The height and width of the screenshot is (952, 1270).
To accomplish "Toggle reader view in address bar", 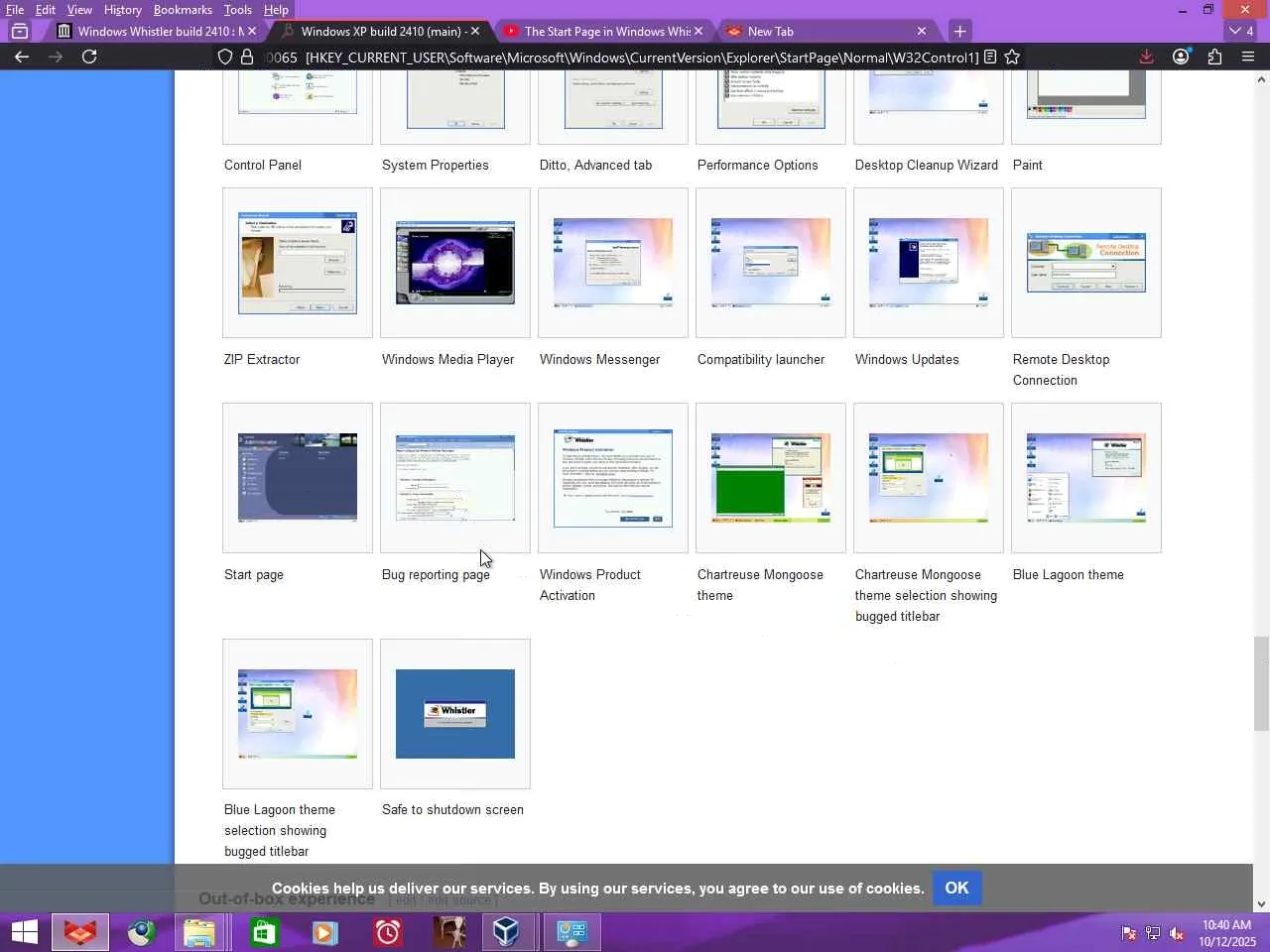I will click(x=989, y=57).
